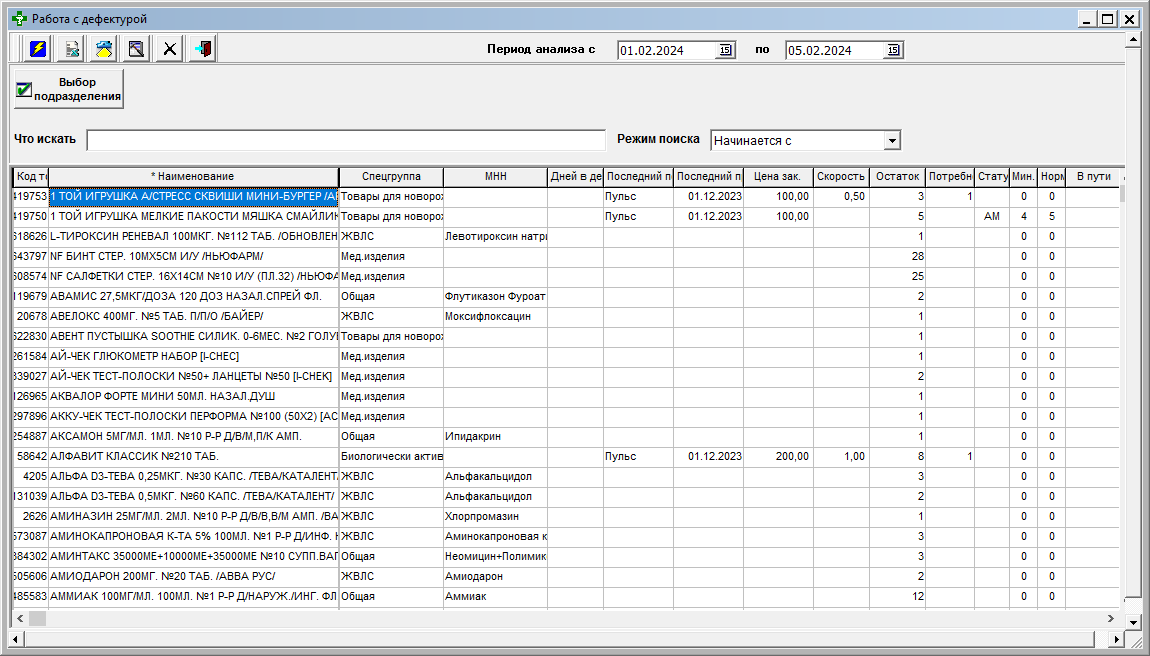This screenshot has width=1150, height=656.
Task: Click the price cell 200,00
Action: pos(778,456)
